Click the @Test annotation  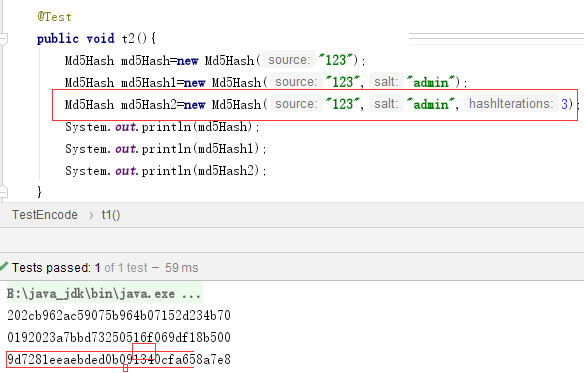pos(54,17)
